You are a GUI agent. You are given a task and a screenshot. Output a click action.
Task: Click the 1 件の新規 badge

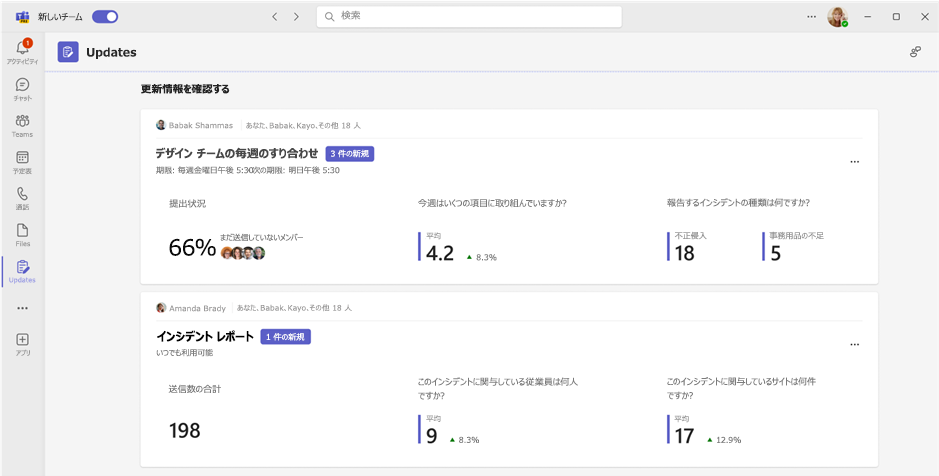click(x=286, y=337)
